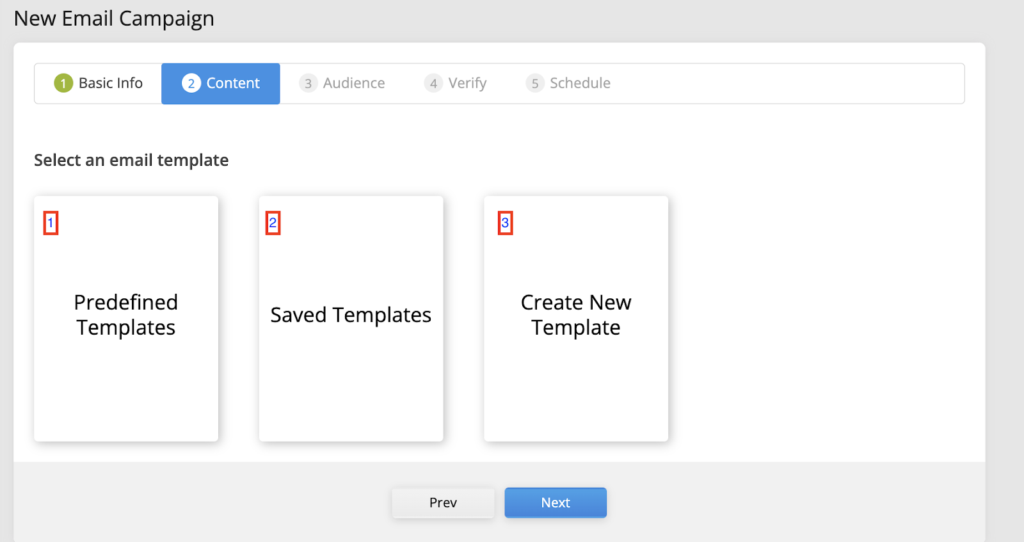Click the Next button
Viewport: 1024px width, 542px height.
click(x=556, y=503)
